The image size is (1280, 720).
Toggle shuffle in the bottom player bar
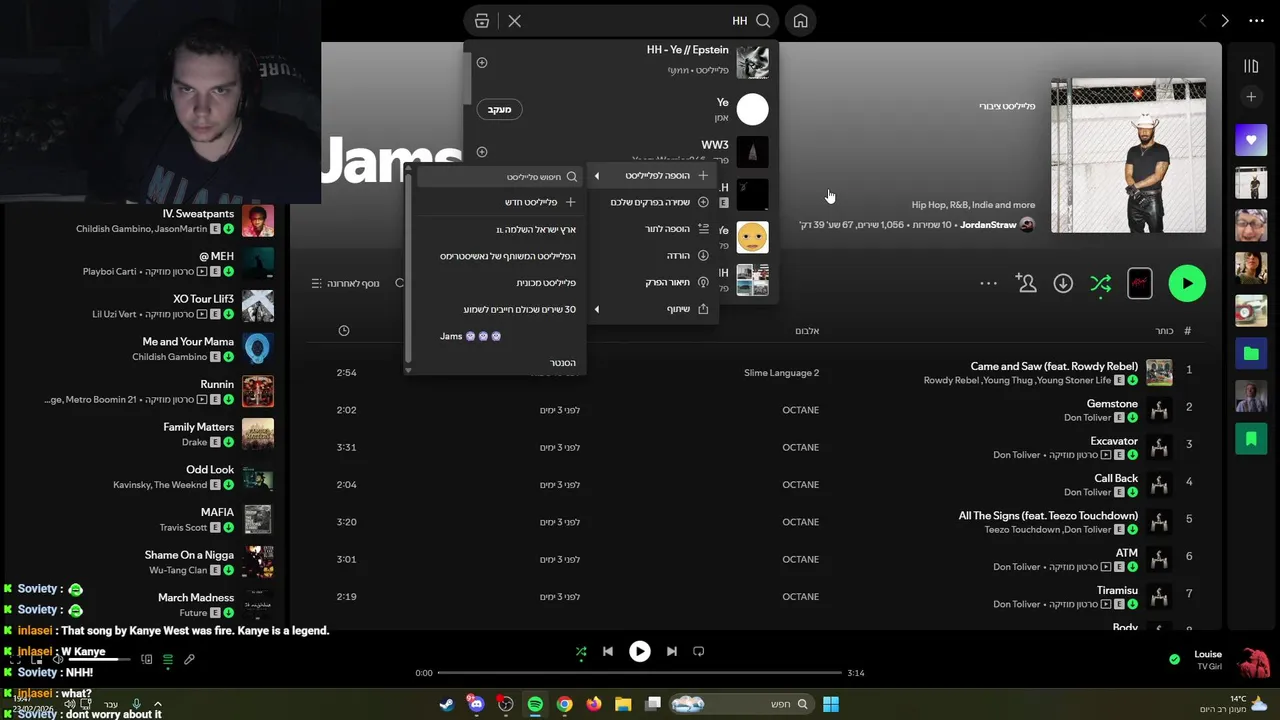(581, 652)
